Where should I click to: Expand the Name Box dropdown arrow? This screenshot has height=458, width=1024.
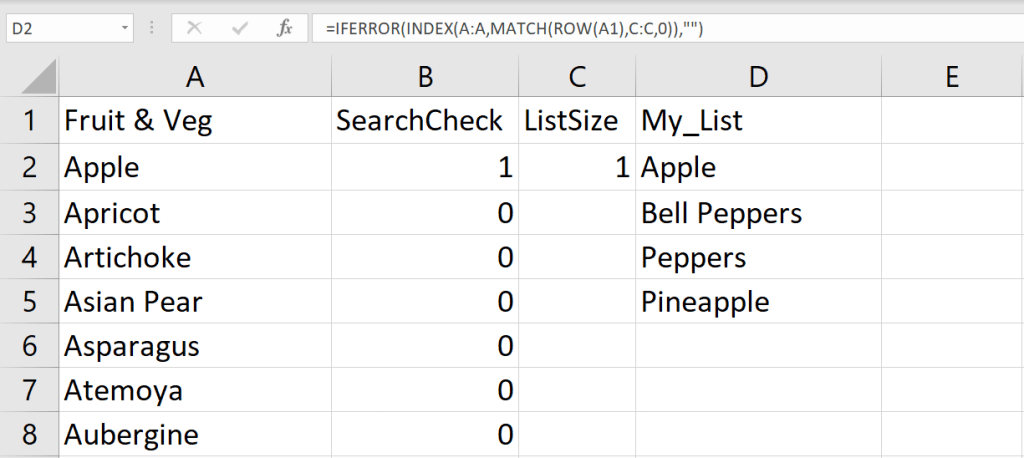124,28
